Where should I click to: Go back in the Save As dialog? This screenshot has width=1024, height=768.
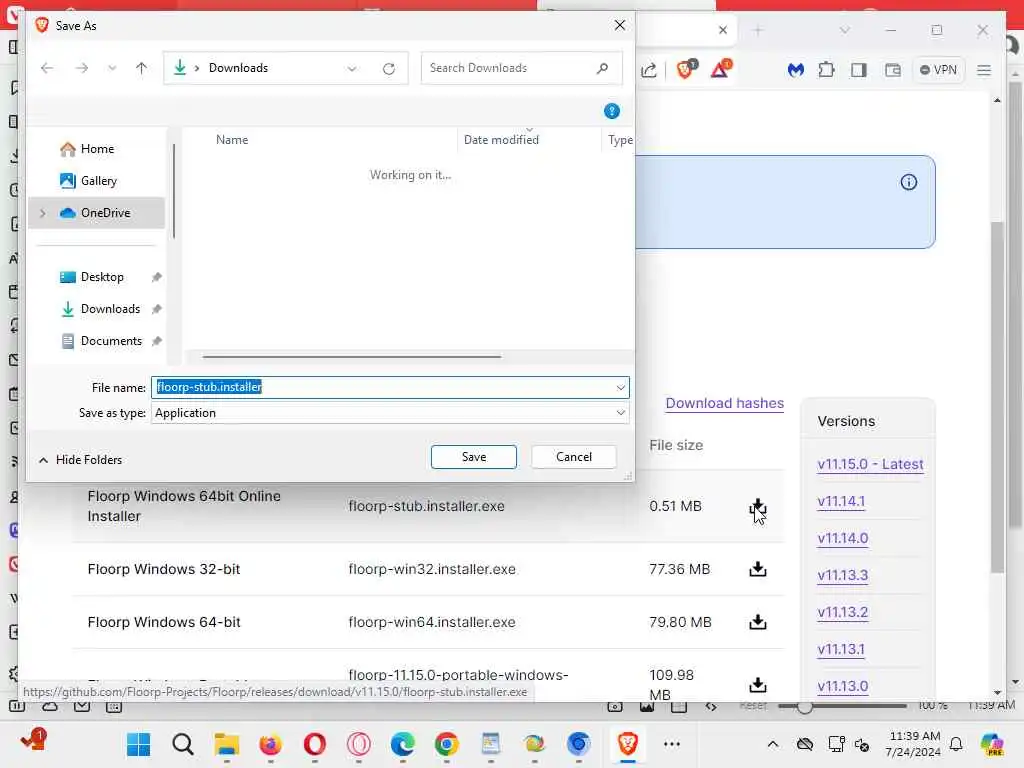[x=47, y=68]
